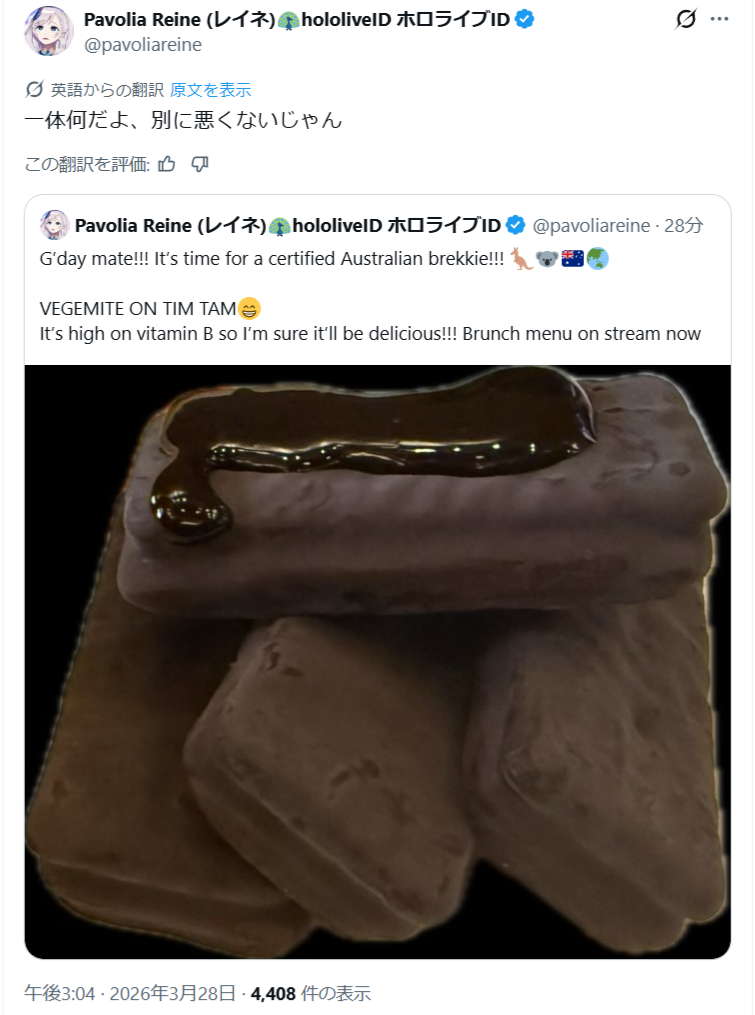Rate the translation with thumbs up
The width and height of the screenshot is (755, 1015).
[167, 164]
